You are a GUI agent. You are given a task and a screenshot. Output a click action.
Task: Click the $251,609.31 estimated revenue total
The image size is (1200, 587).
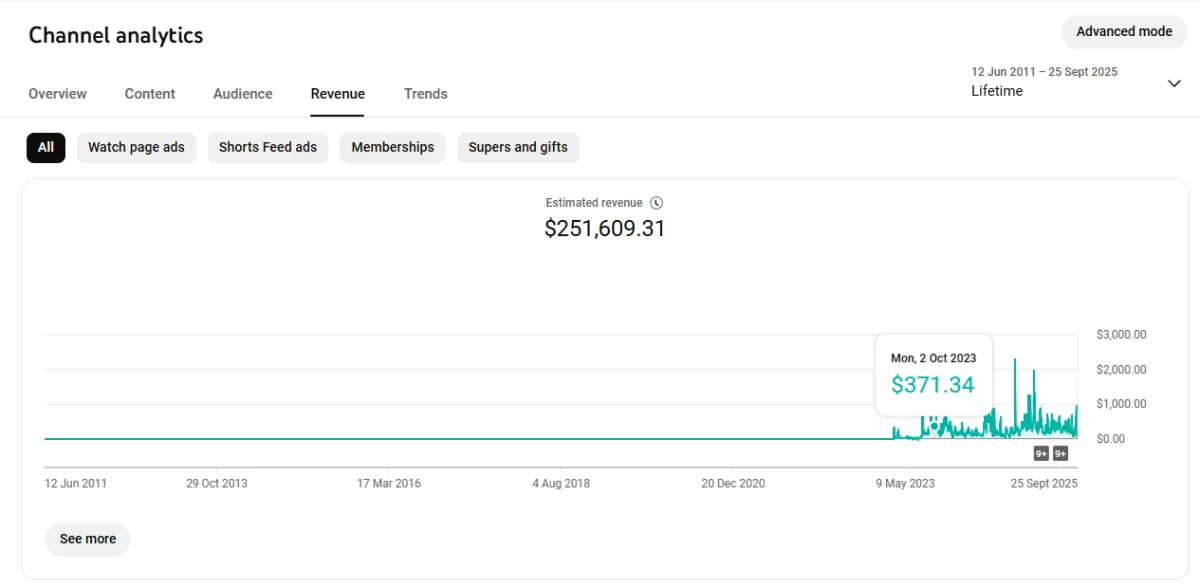tap(605, 229)
